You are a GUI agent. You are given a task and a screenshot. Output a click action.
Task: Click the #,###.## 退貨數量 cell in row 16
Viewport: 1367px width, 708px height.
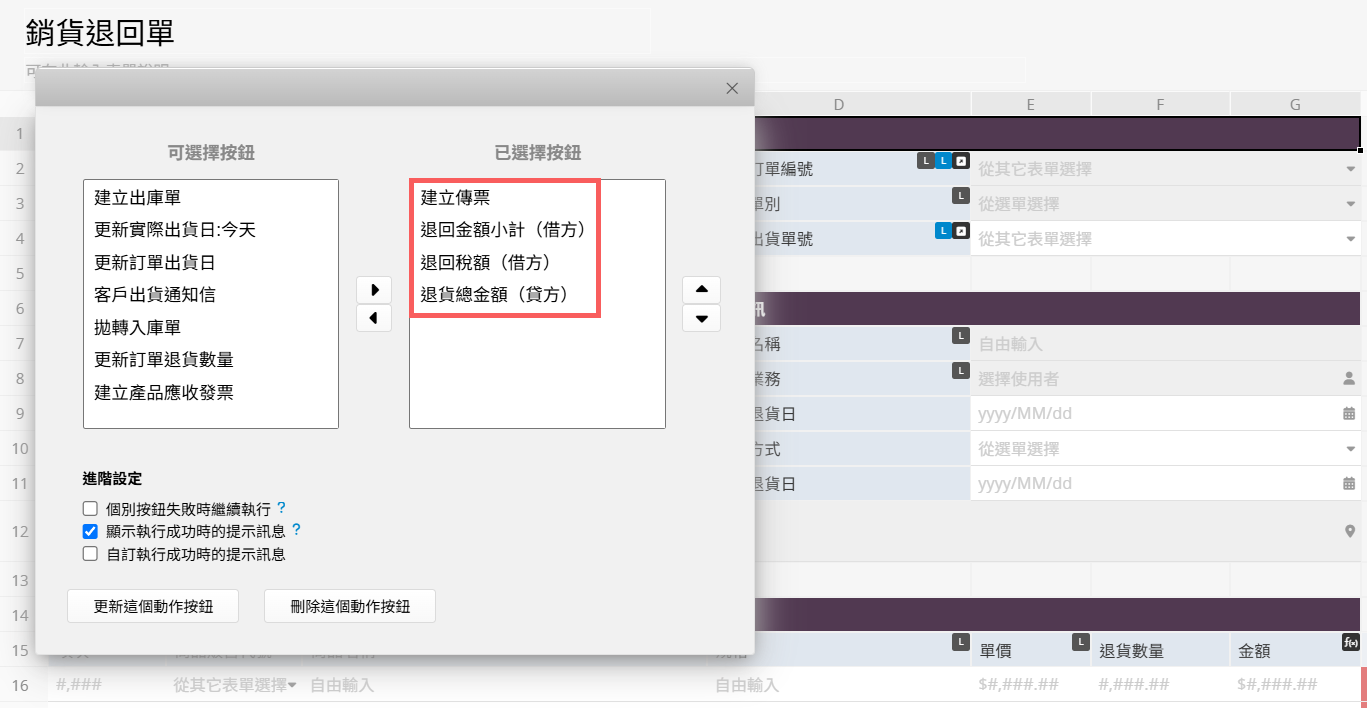[x=1161, y=685]
